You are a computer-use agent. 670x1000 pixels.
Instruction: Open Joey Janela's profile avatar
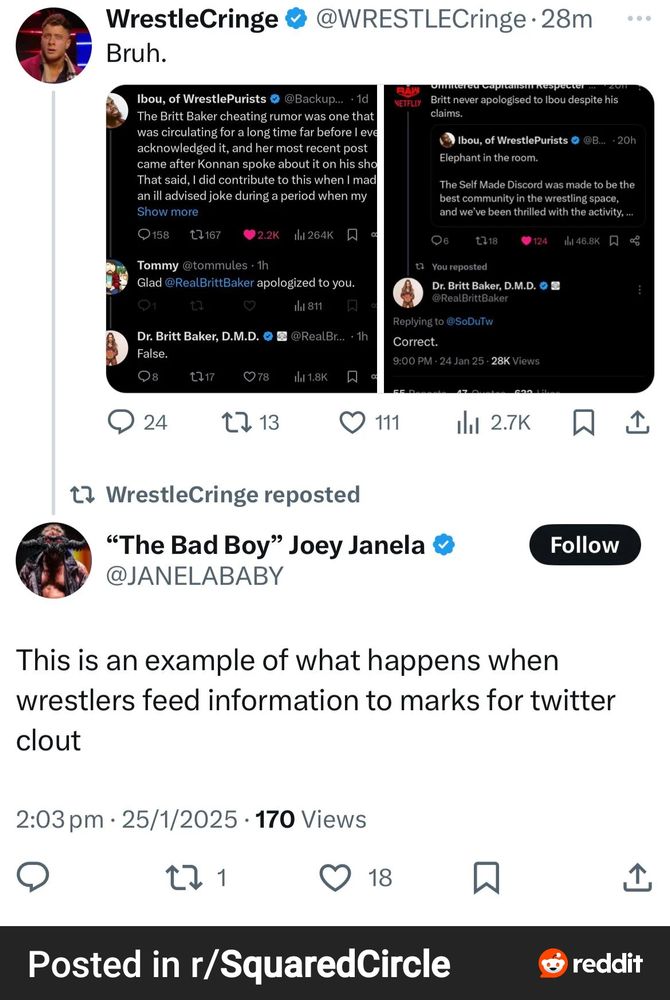coord(54,560)
